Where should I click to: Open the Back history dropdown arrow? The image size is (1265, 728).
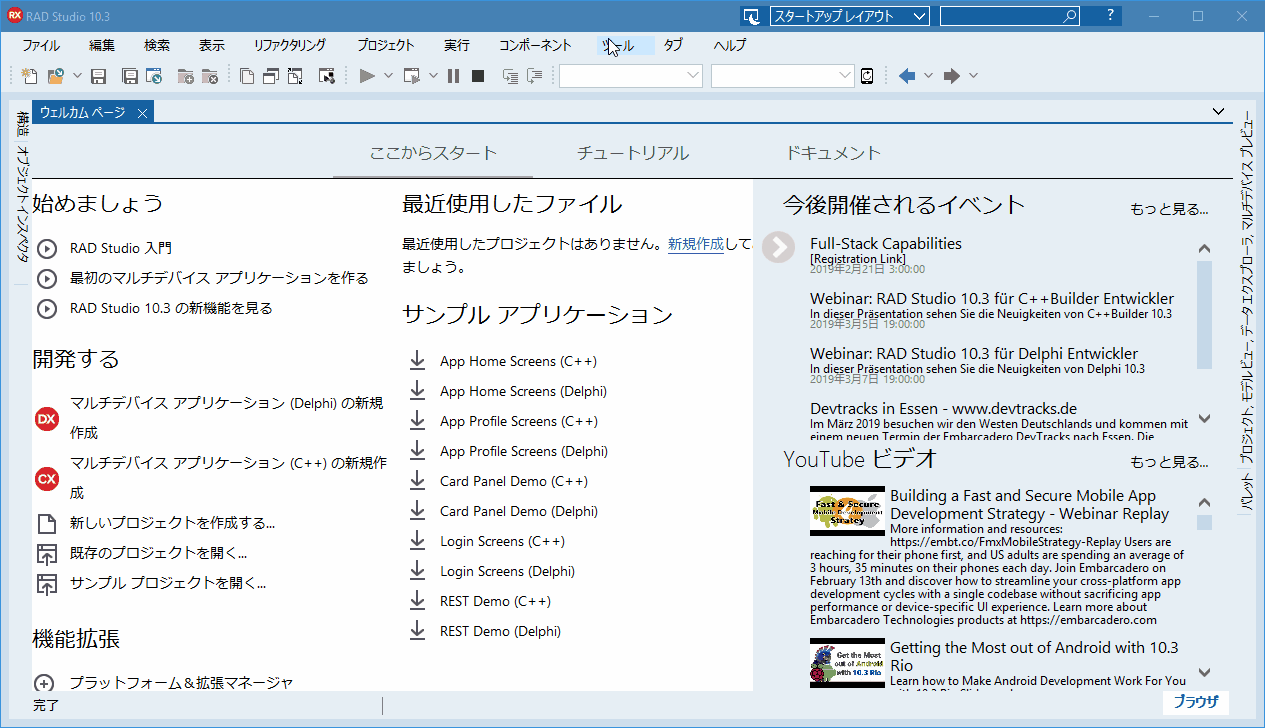tap(928, 76)
